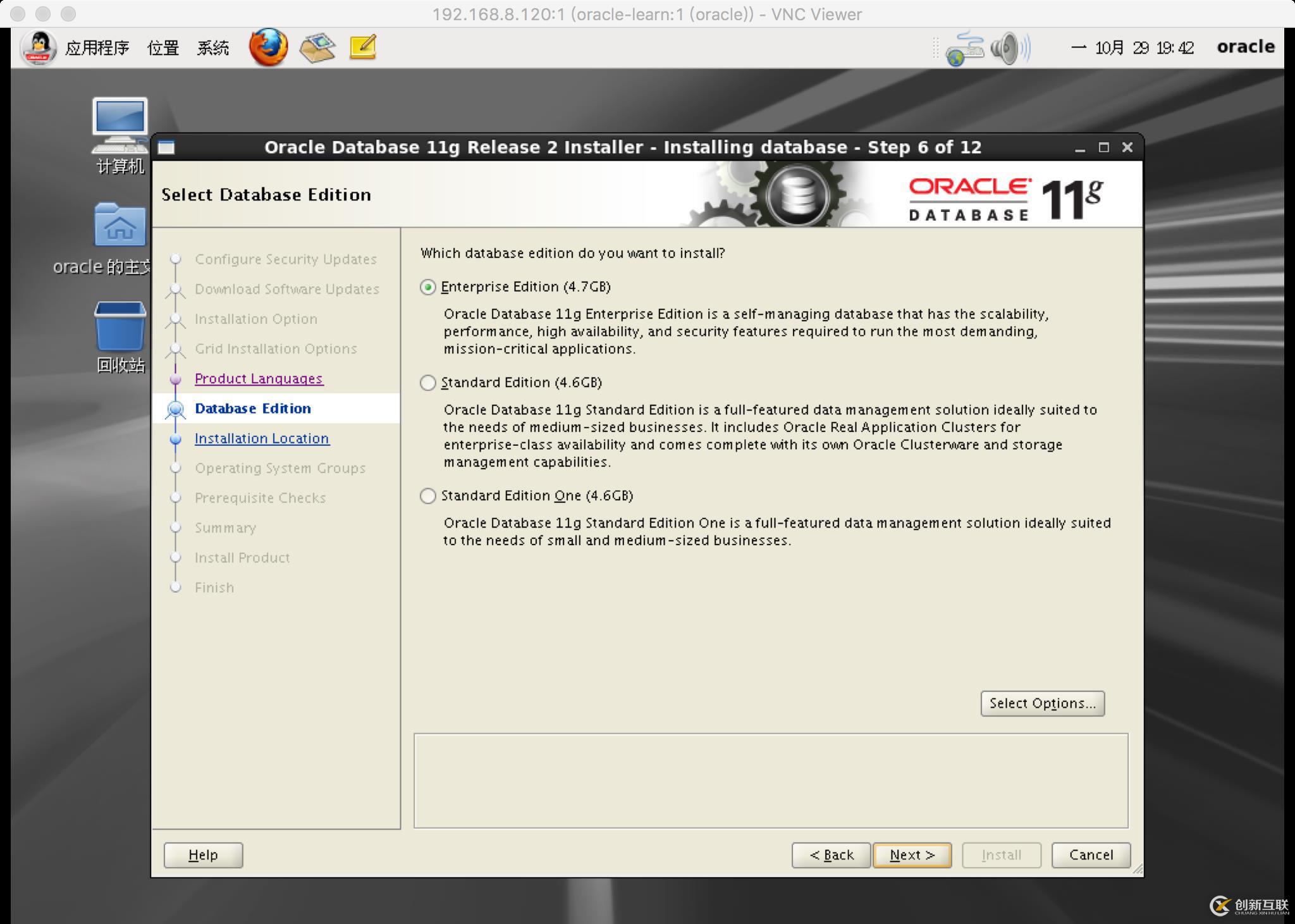The height and width of the screenshot is (924, 1295).
Task: Click the Download Software Updates step
Action: (287, 289)
